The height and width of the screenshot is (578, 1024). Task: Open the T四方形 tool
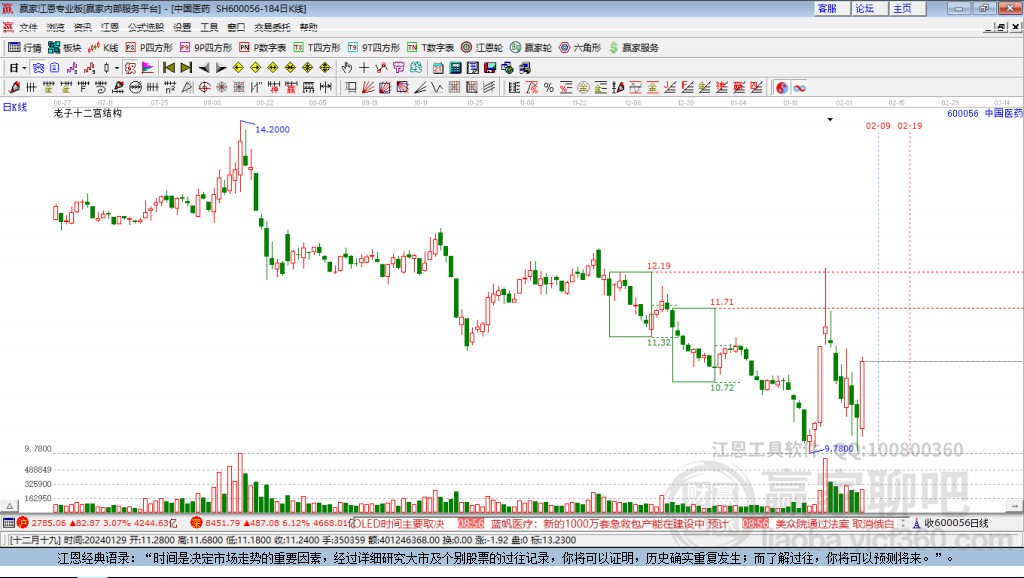tap(317, 48)
